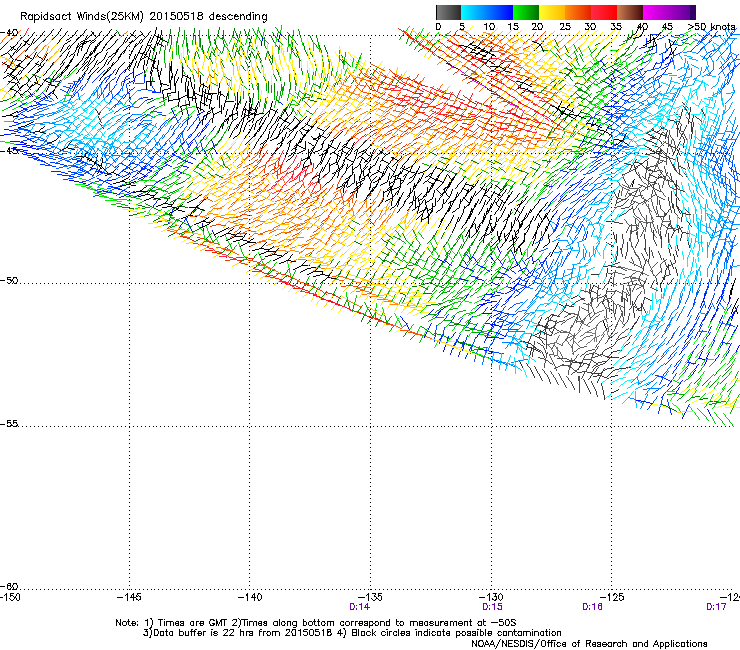Screen dimensions: 740x650
Task: Click the 'NOAA/NESDIS/Office of Research and Applications' credit
Action: click(x=589, y=644)
